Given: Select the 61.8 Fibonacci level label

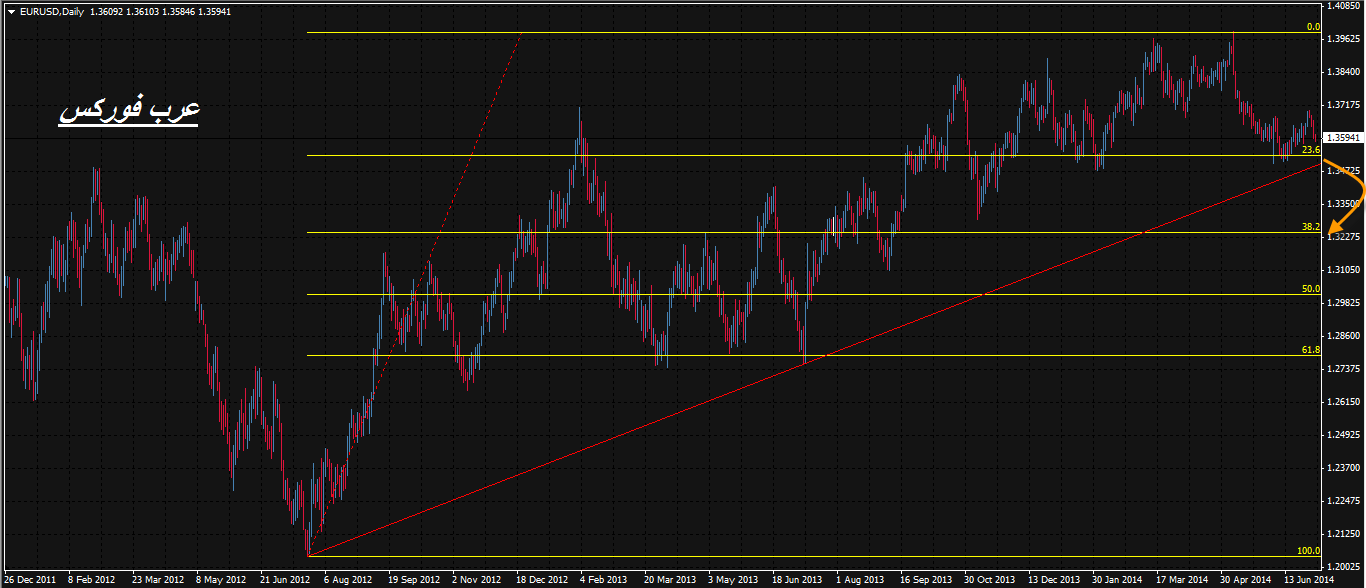Looking at the screenshot, I should [1311, 350].
